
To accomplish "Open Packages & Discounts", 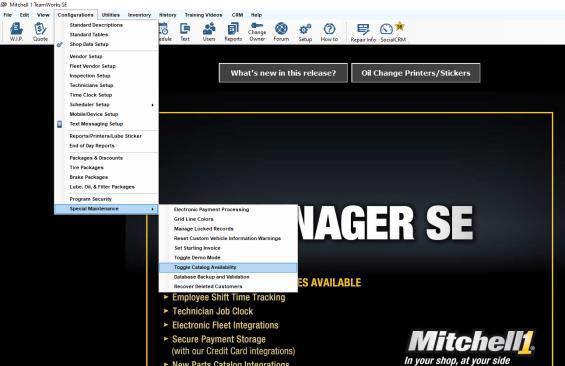I will click(106, 158).
